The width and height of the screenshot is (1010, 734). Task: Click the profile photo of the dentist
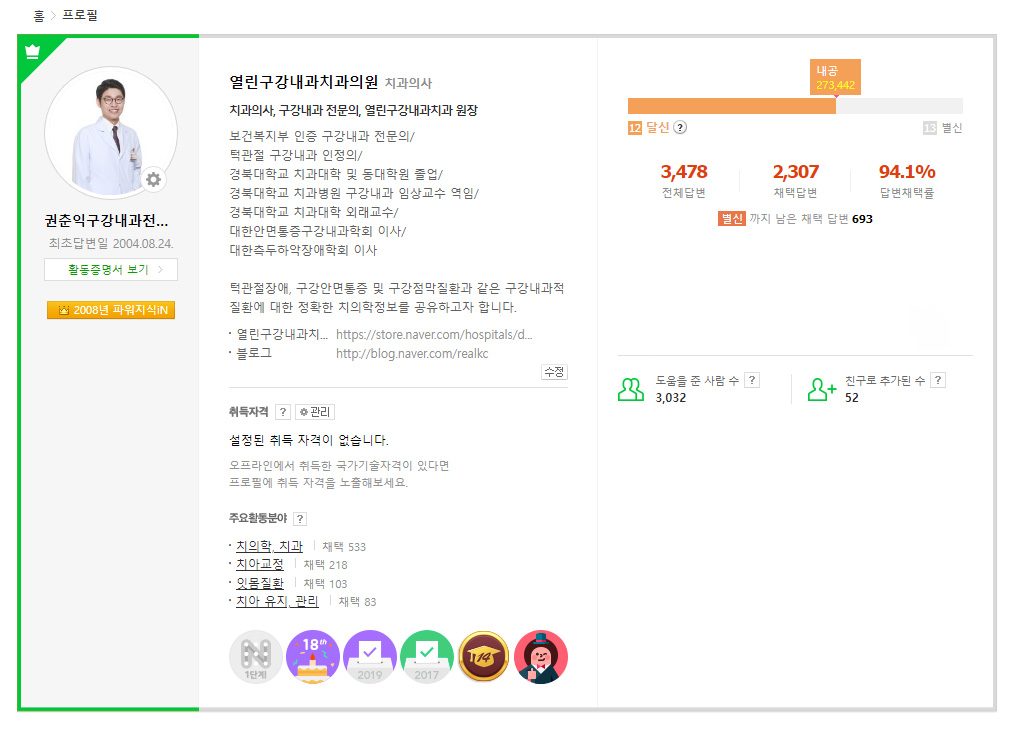[111, 133]
